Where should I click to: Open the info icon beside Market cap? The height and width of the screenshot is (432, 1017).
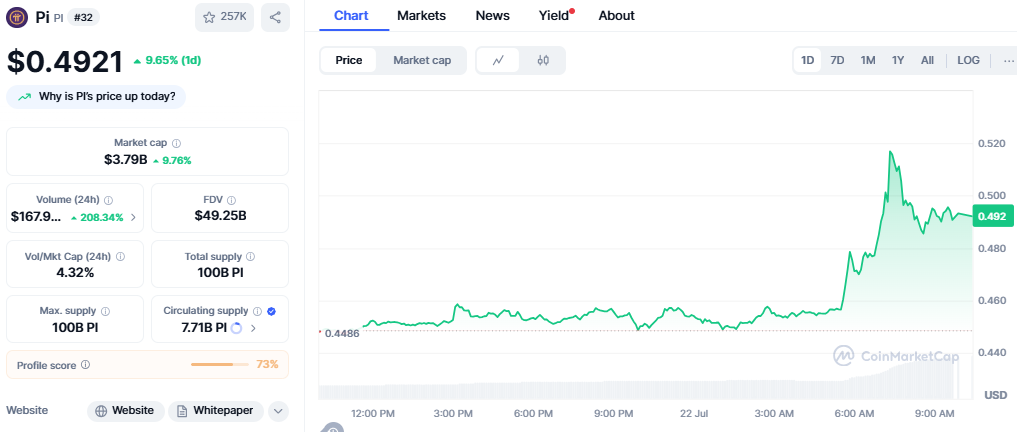pyautogui.click(x=176, y=143)
